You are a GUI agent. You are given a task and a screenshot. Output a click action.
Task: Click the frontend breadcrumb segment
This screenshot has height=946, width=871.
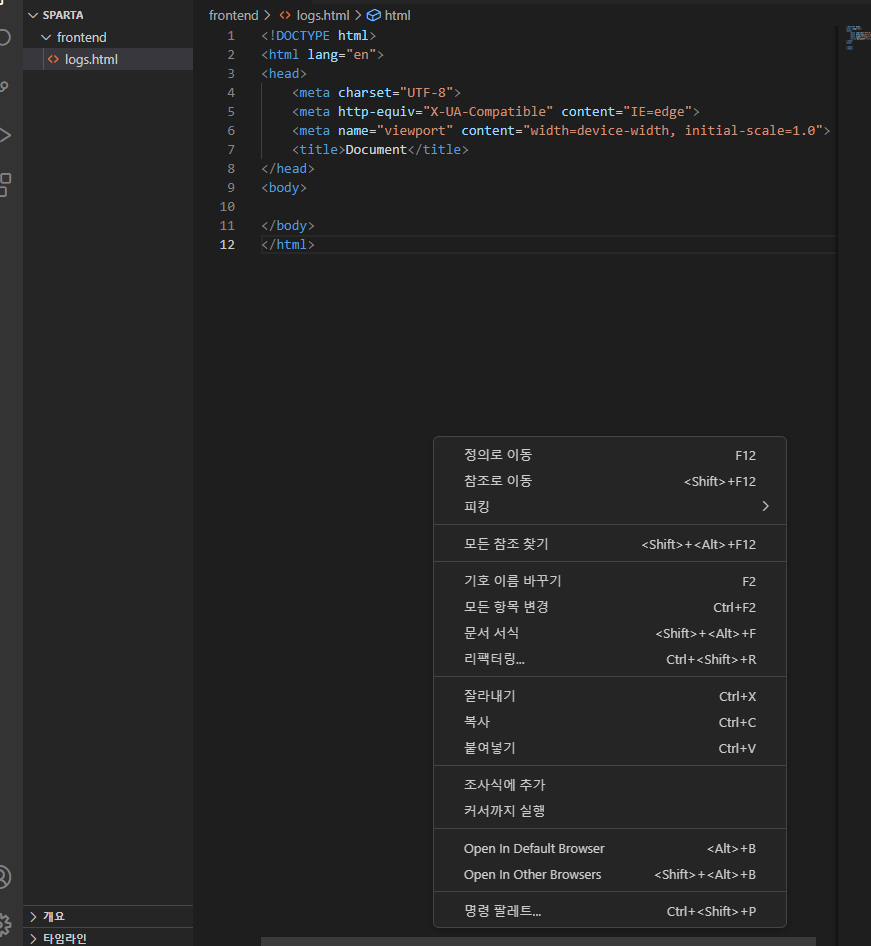coord(233,15)
